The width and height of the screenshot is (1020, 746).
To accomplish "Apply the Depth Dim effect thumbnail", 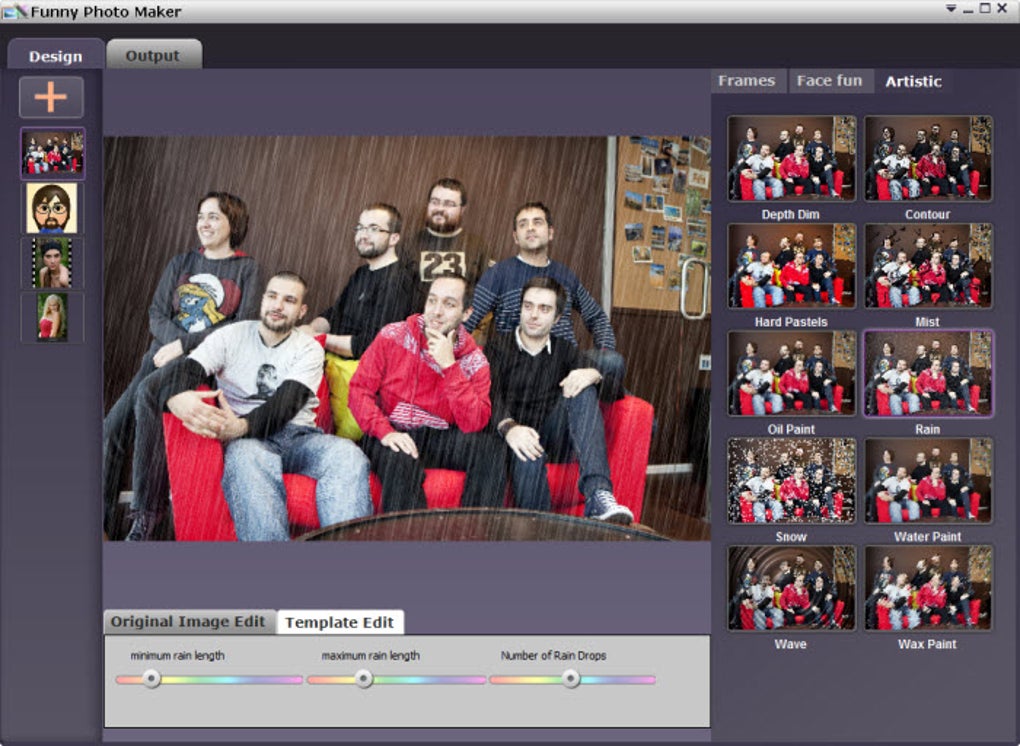I will click(792, 158).
